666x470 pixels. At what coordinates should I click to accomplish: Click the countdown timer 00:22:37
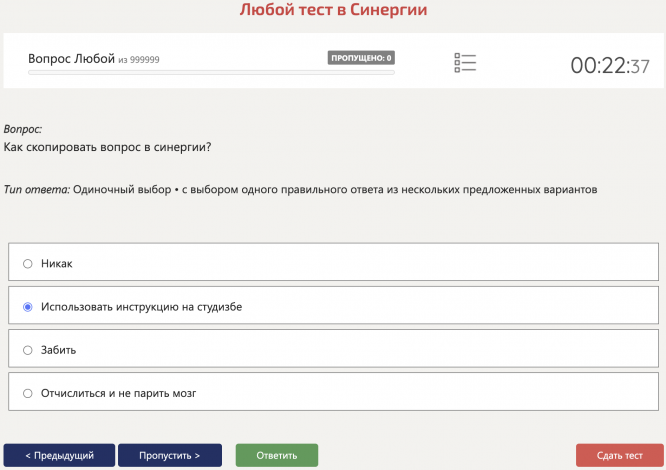(610, 66)
